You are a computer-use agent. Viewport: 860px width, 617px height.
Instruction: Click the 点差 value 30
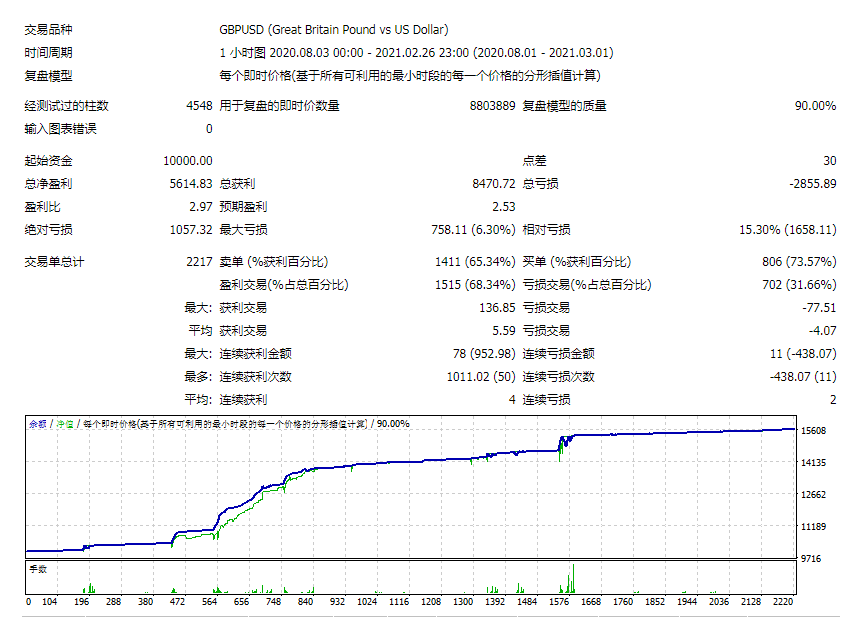pyautogui.click(x=829, y=161)
